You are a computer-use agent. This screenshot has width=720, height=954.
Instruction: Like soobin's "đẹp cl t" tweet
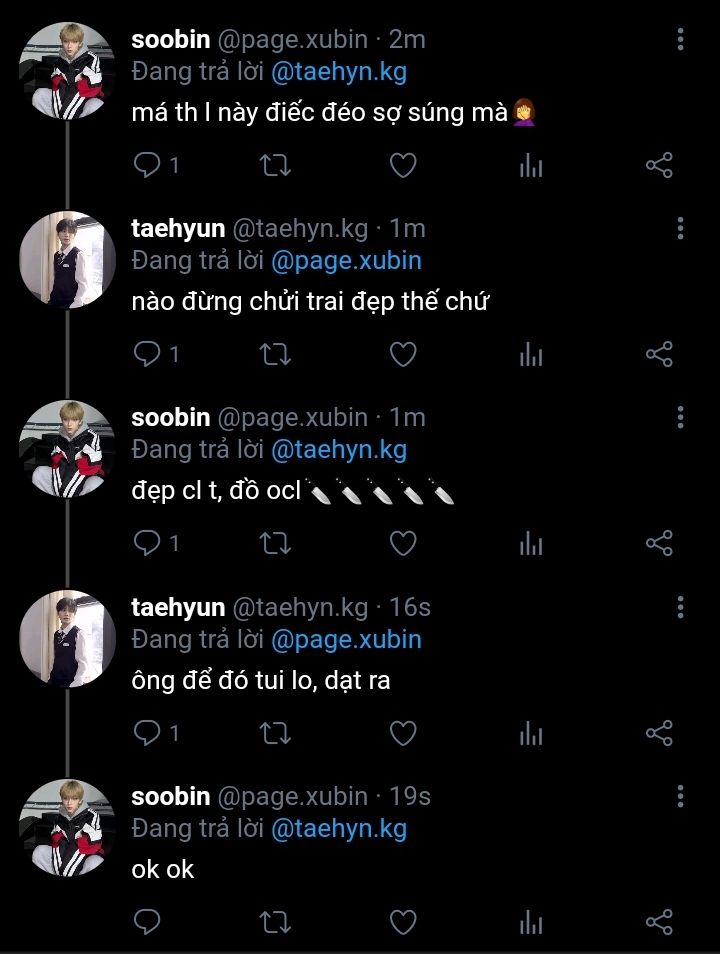tap(402, 543)
